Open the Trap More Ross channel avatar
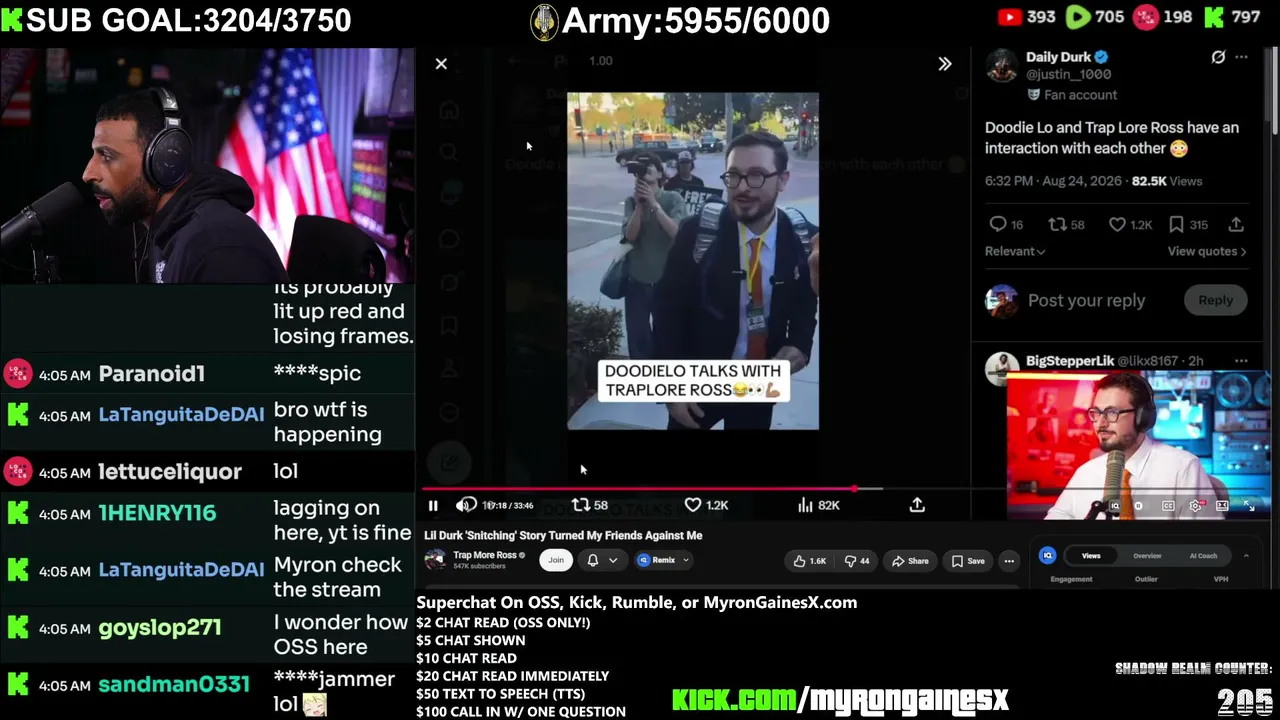Image resolution: width=1280 pixels, height=720 pixels. click(x=435, y=560)
